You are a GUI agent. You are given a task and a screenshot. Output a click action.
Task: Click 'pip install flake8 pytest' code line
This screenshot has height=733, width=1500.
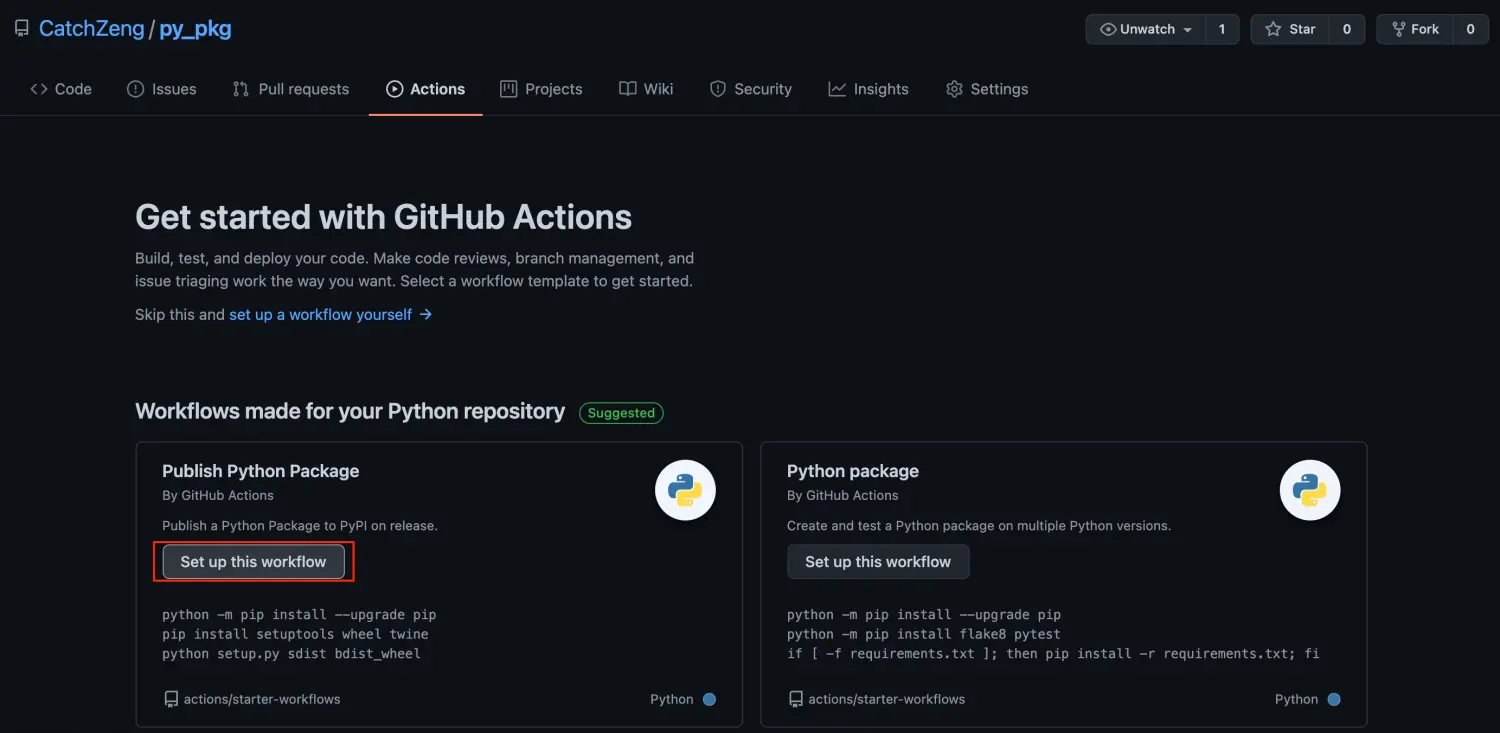tap(924, 634)
